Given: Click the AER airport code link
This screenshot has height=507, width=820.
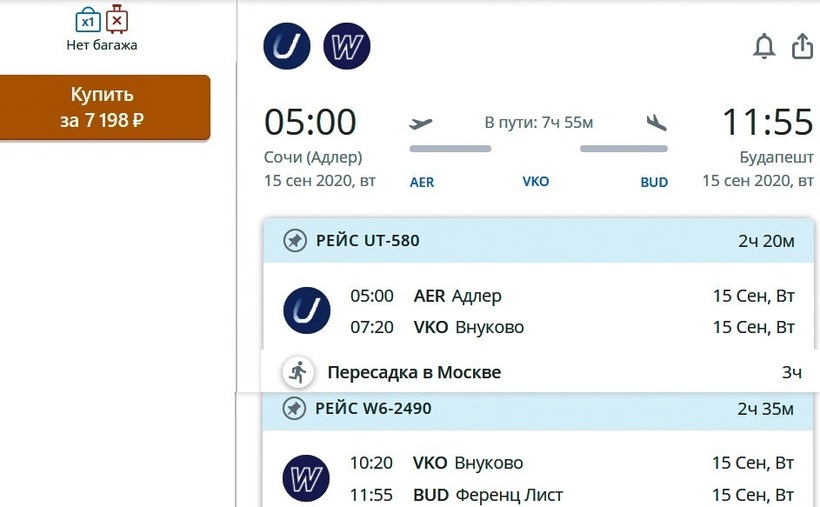Looking at the screenshot, I should click(422, 183).
